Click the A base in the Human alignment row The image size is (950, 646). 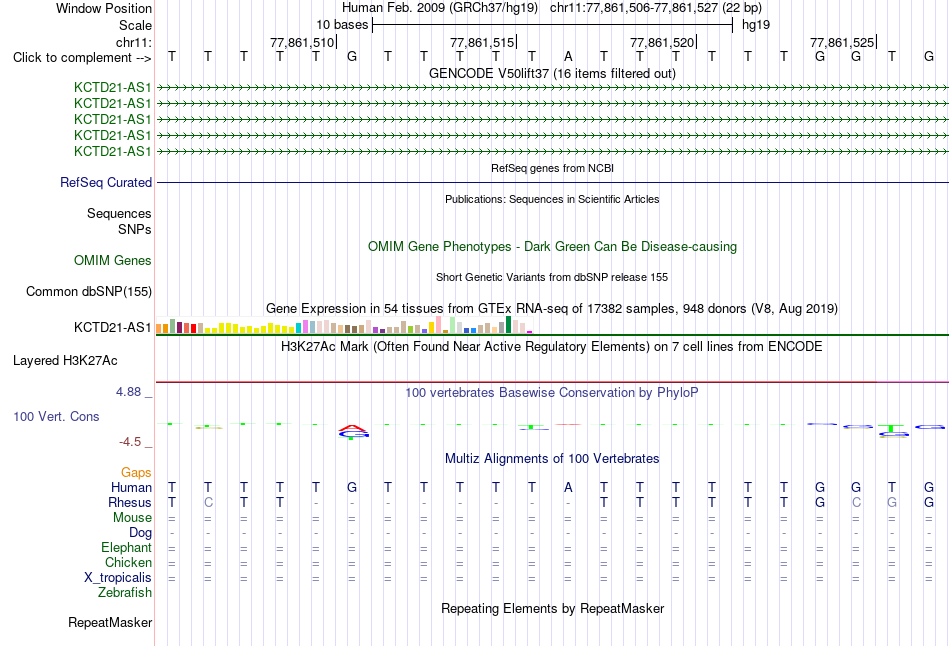568,487
